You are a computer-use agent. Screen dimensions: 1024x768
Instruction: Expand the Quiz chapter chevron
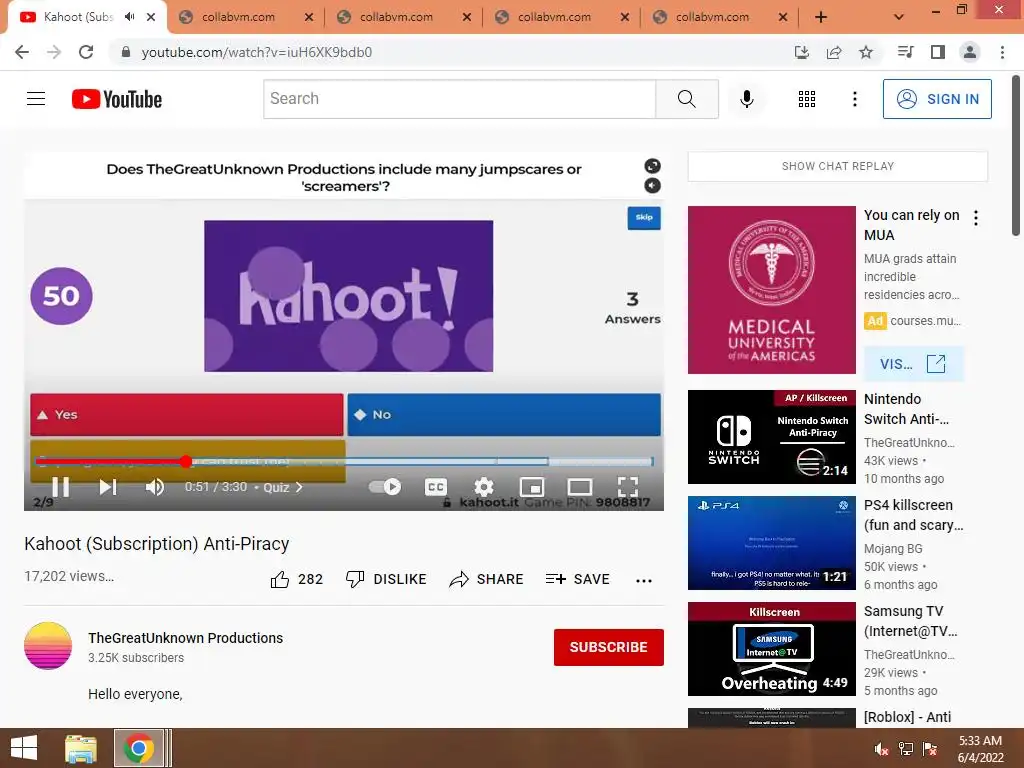pos(300,487)
